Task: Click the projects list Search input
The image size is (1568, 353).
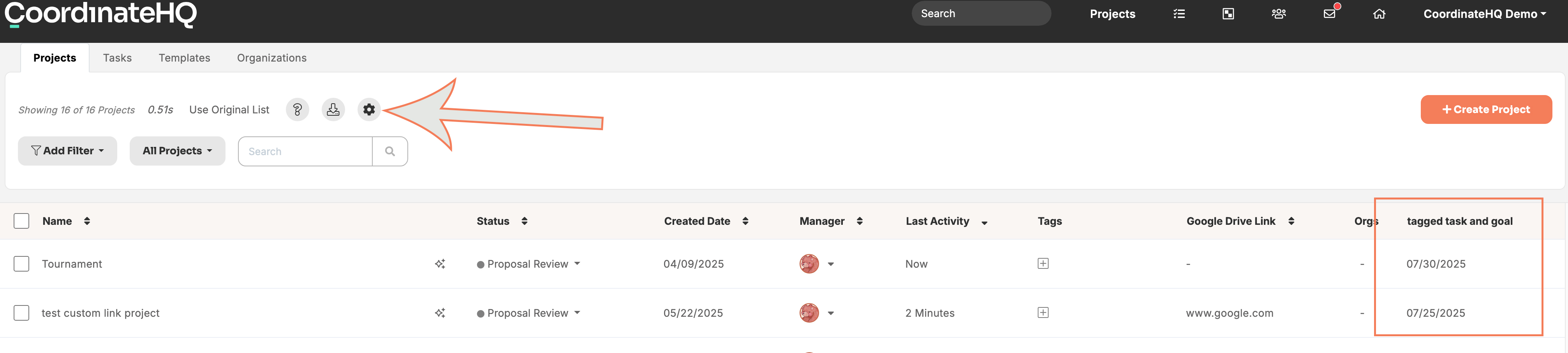Action: point(306,151)
